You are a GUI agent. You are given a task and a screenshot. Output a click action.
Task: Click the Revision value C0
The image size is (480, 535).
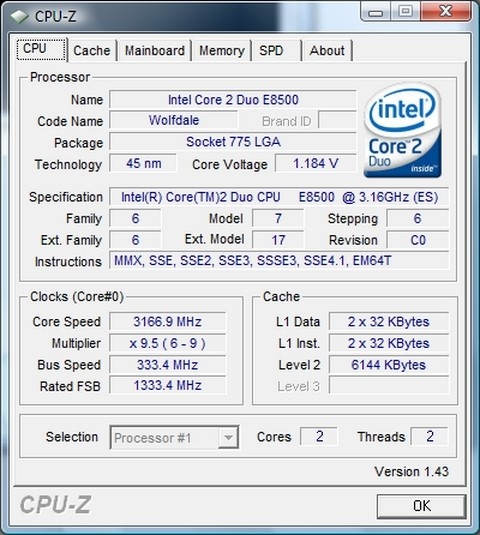418,240
